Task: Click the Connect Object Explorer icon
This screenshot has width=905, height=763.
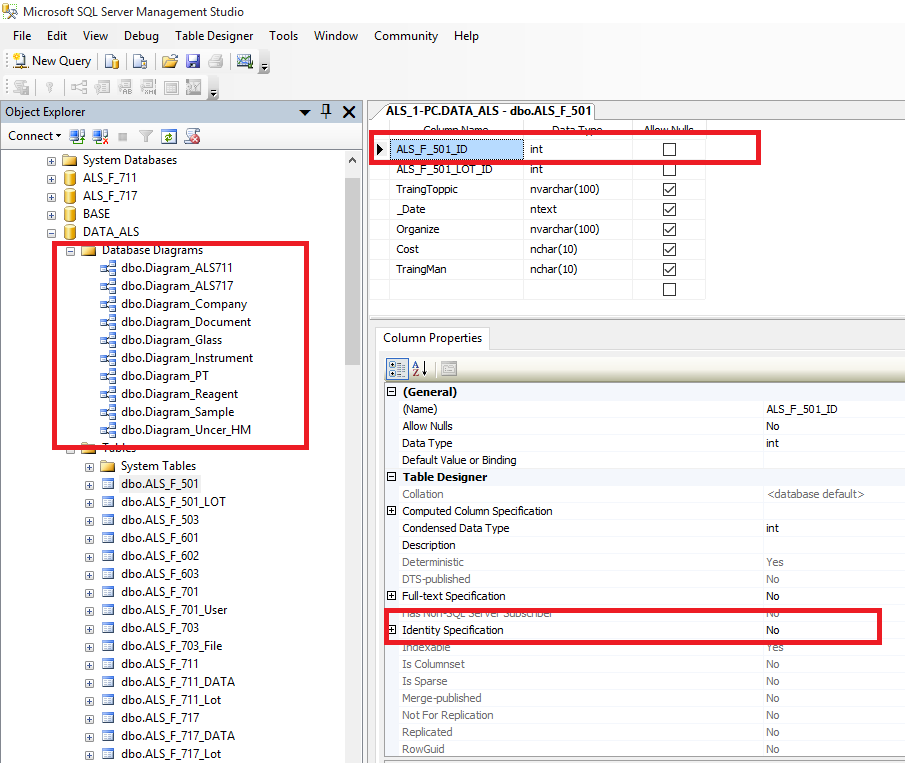Action: 77,136
